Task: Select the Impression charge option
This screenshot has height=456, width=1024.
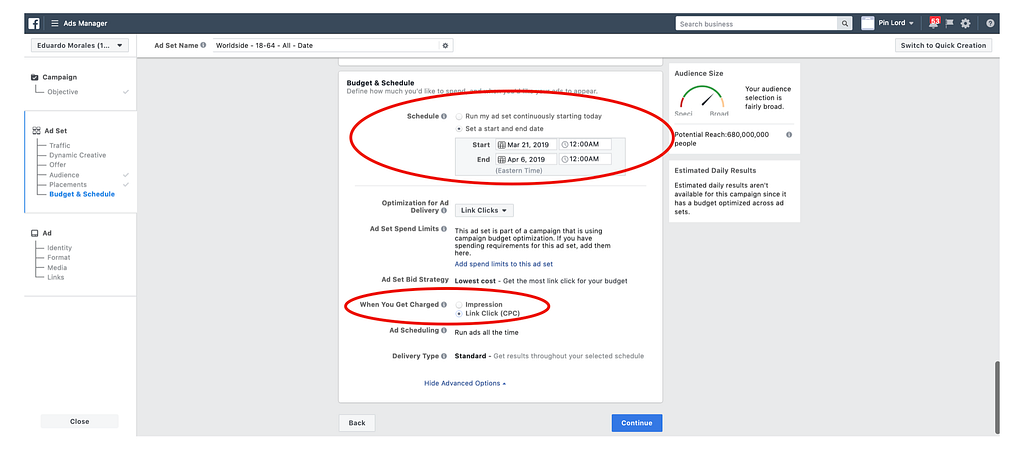Action: click(x=459, y=304)
